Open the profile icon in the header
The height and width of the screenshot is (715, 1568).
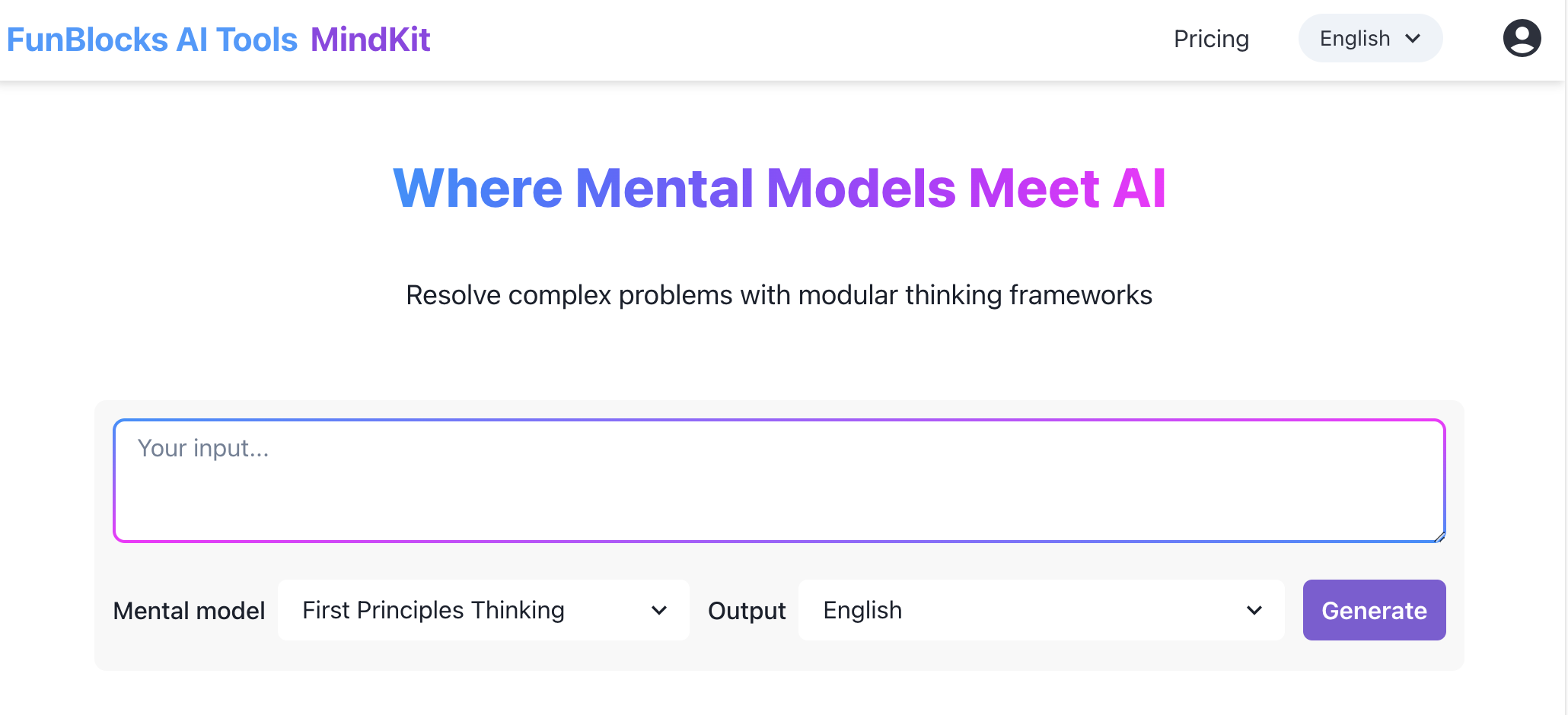point(1522,38)
